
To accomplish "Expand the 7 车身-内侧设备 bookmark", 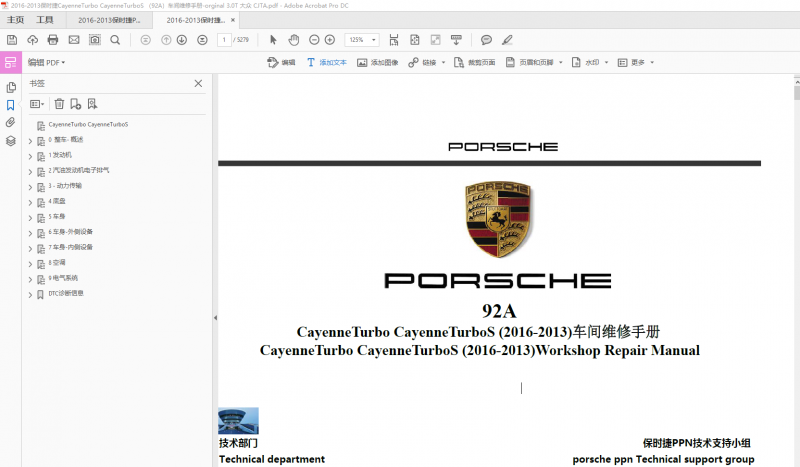I will [x=30, y=249].
